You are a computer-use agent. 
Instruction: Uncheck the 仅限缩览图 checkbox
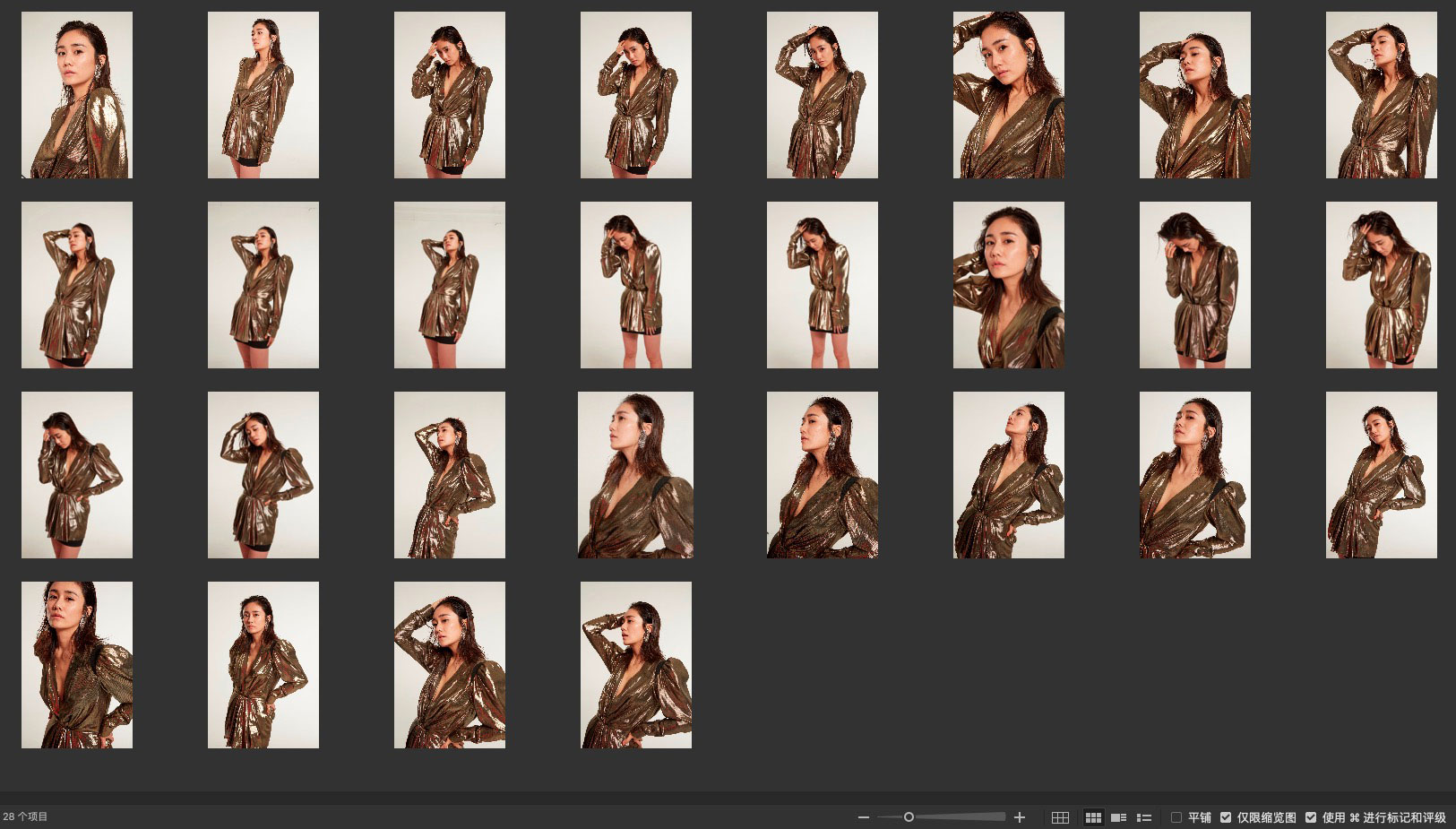point(1226,817)
